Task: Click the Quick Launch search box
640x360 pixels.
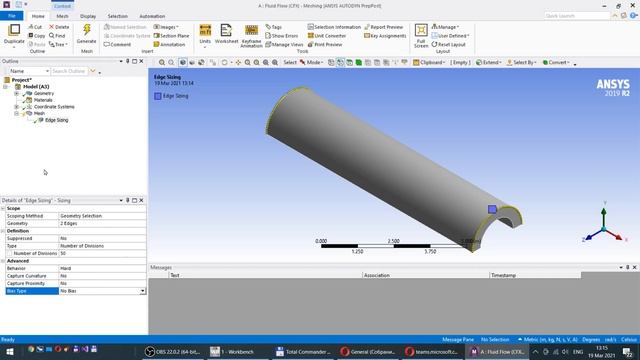Action: (577, 16)
